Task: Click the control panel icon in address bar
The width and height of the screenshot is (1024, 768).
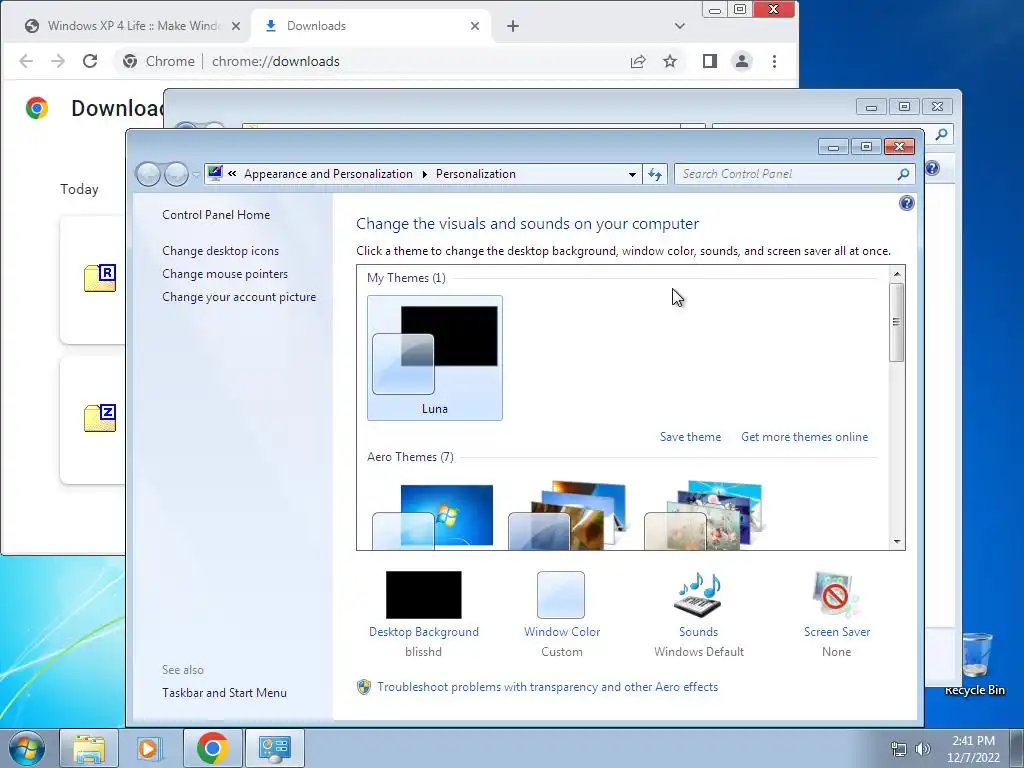Action: point(215,173)
